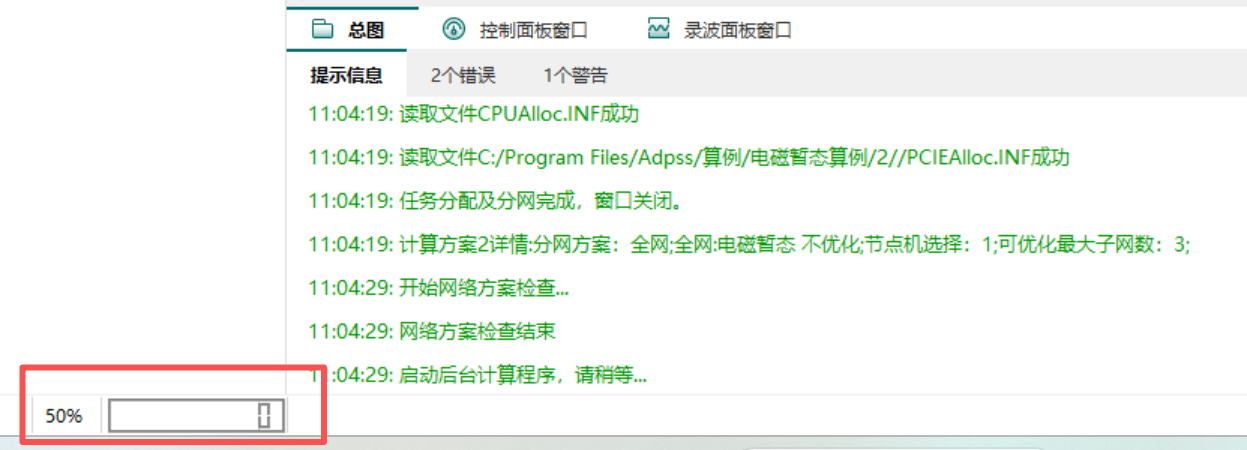Screen dimensions: 1247x450
Task: Click the folder icon on 总图 tab
Action: 322,29
